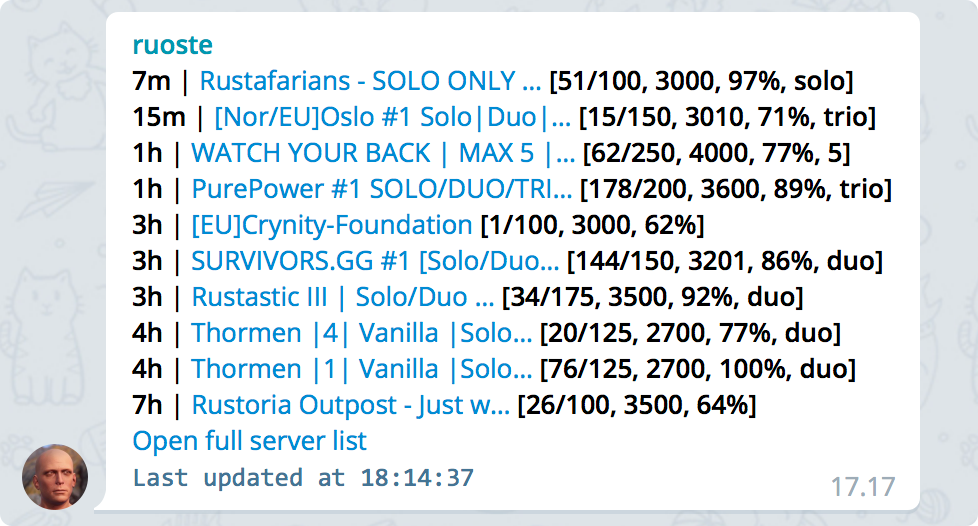978x526 pixels.
Task: Open Rustafarians - SOLO ONLY server link
Action: coord(370,81)
